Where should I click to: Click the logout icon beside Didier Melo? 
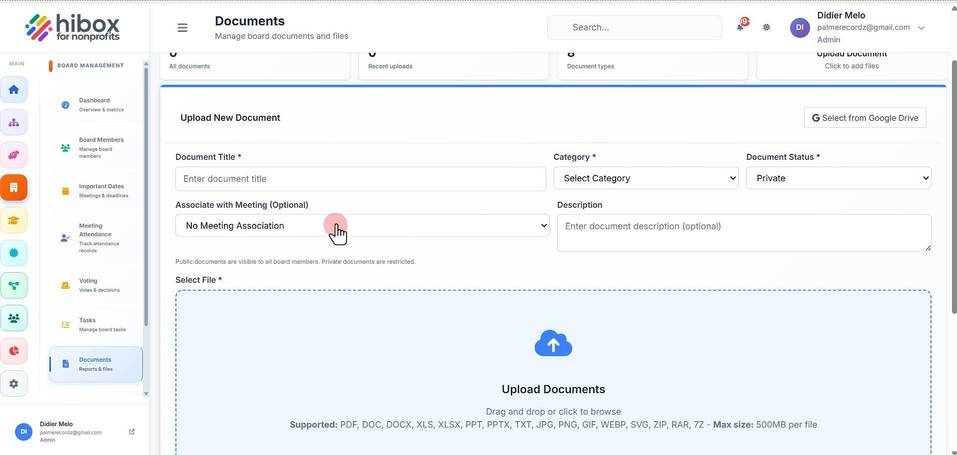[x=132, y=432]
